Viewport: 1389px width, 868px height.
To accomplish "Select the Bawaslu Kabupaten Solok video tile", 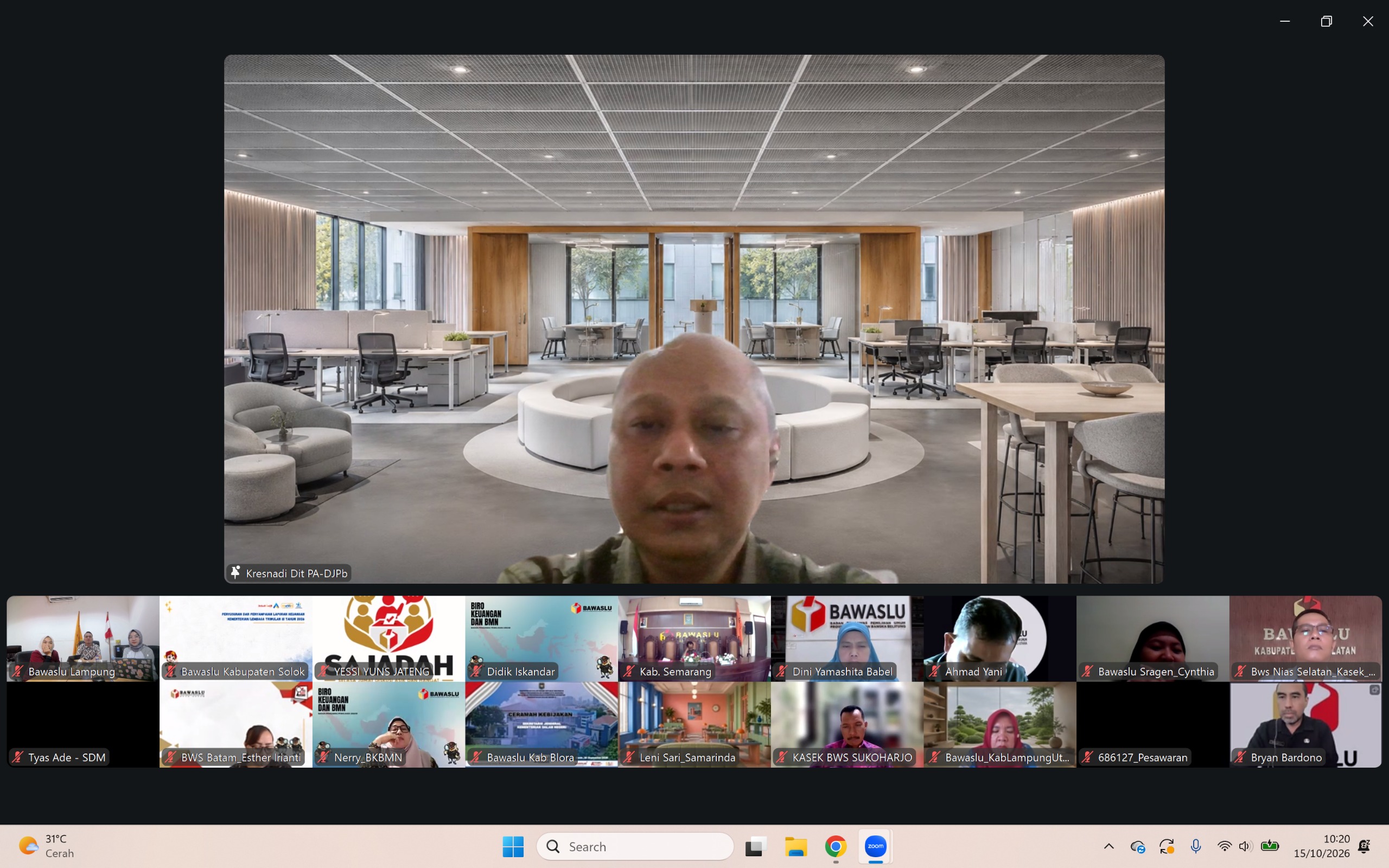I will click(x=236, y=639).
